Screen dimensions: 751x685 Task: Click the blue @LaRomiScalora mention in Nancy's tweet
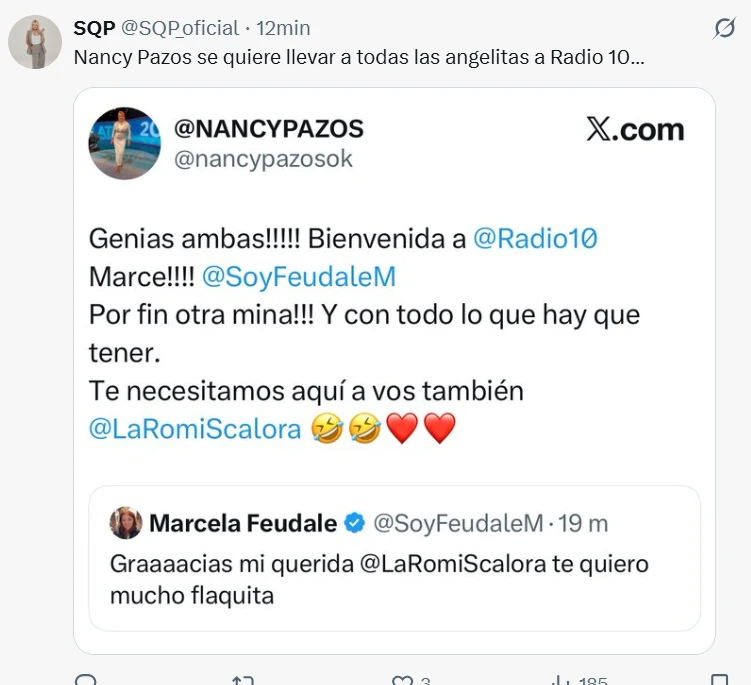pyautogui.click(x=195, y=428)
